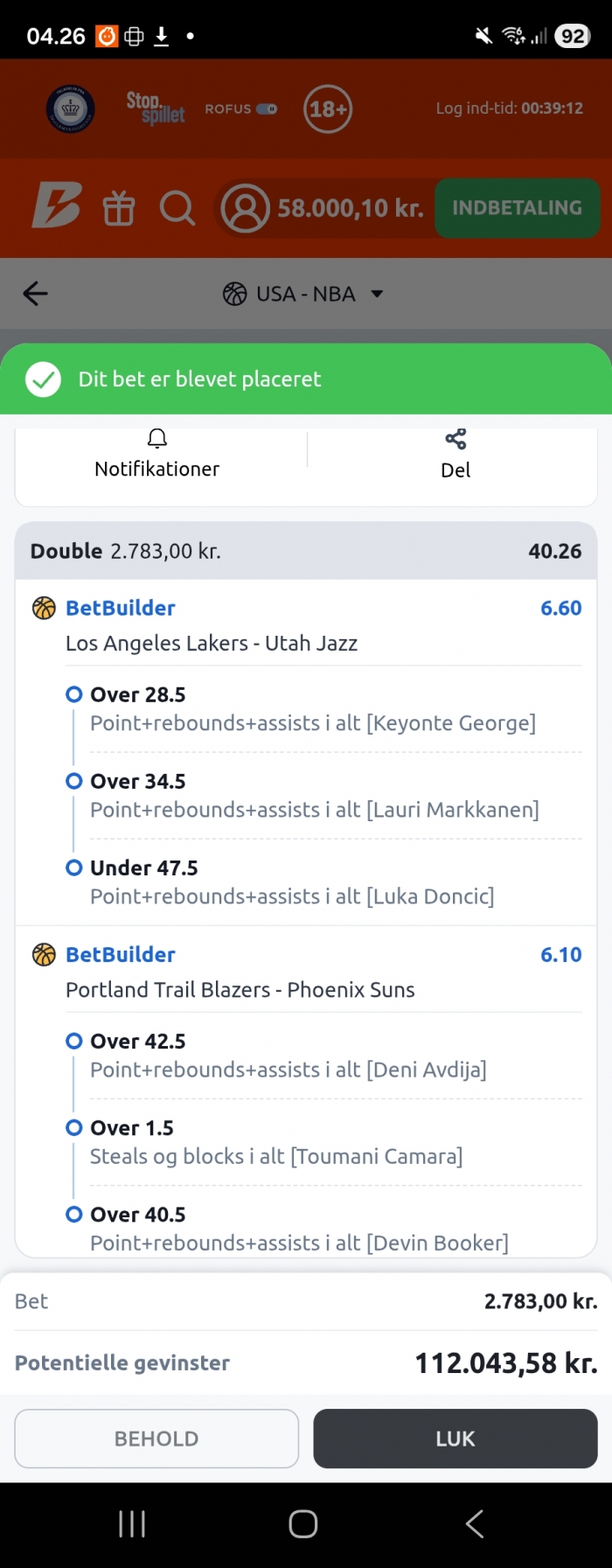Tap the bell Notifikationer icon

pos(157,439)
